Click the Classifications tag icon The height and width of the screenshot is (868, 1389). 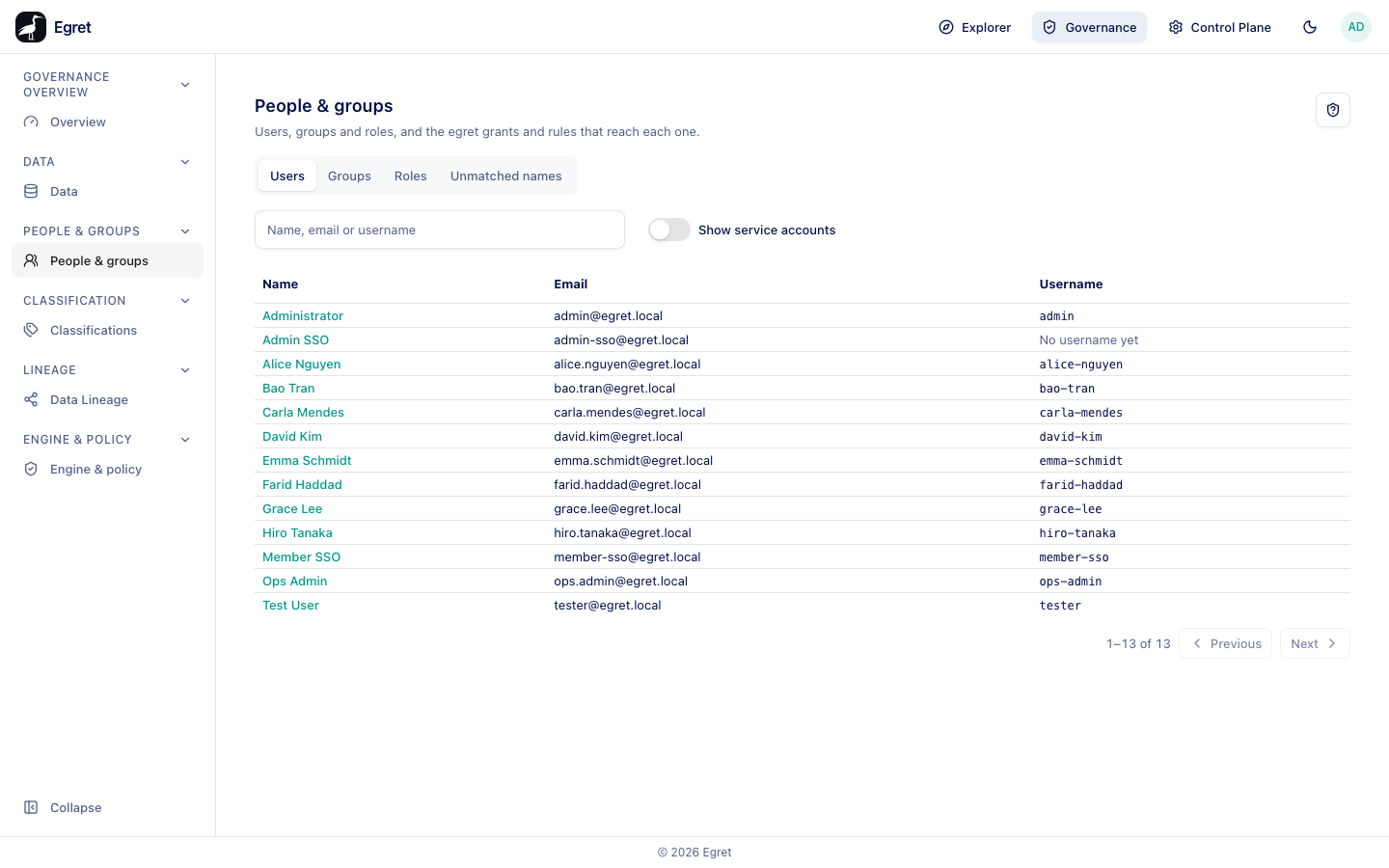31,331
